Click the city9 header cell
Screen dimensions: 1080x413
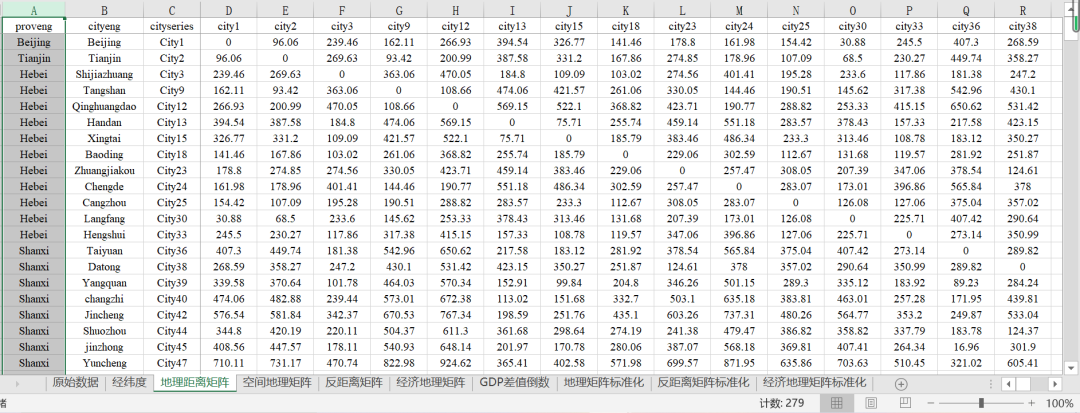click(x=399, y=26)
